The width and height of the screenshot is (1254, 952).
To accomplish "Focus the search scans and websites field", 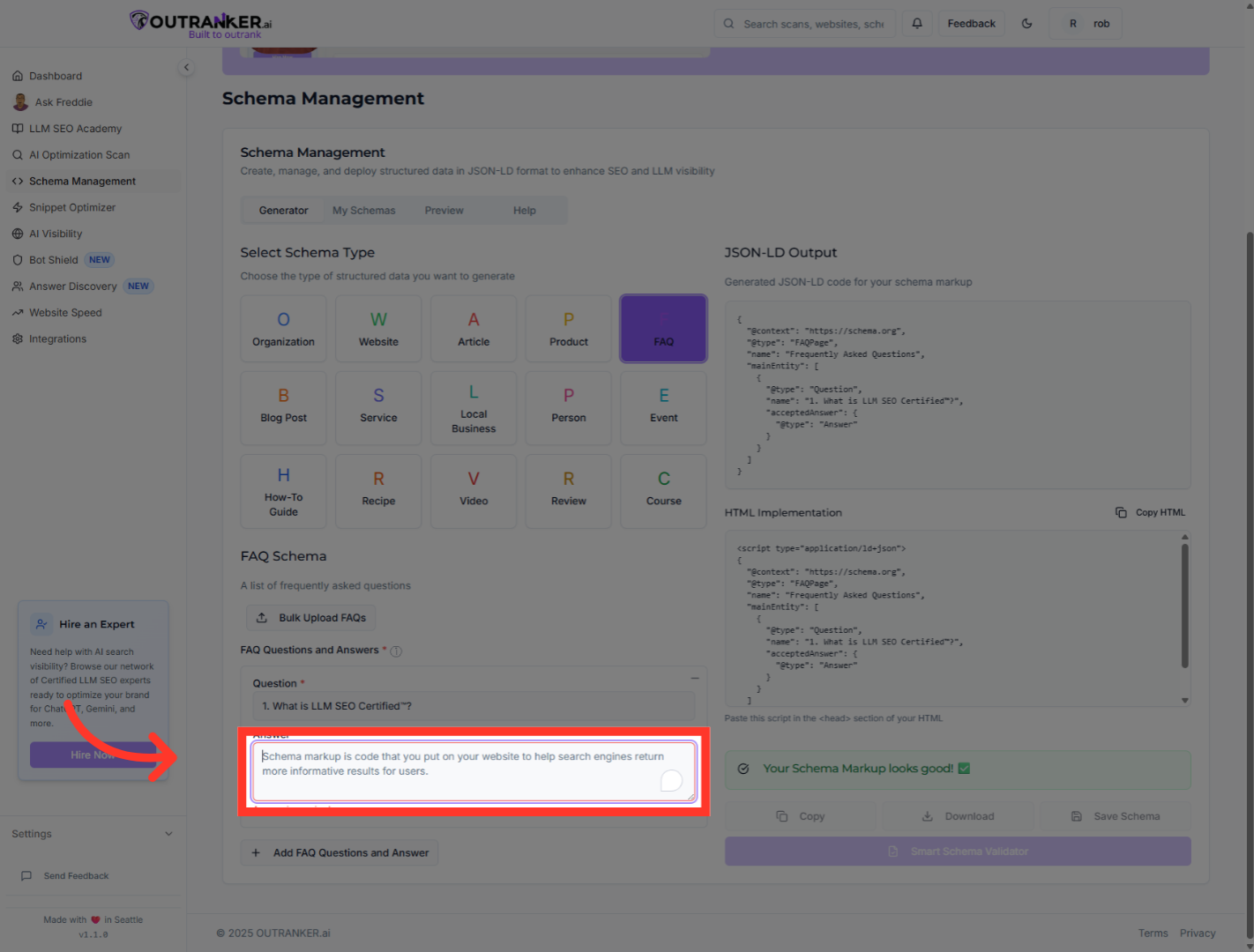I will click(x=805, y=24).
